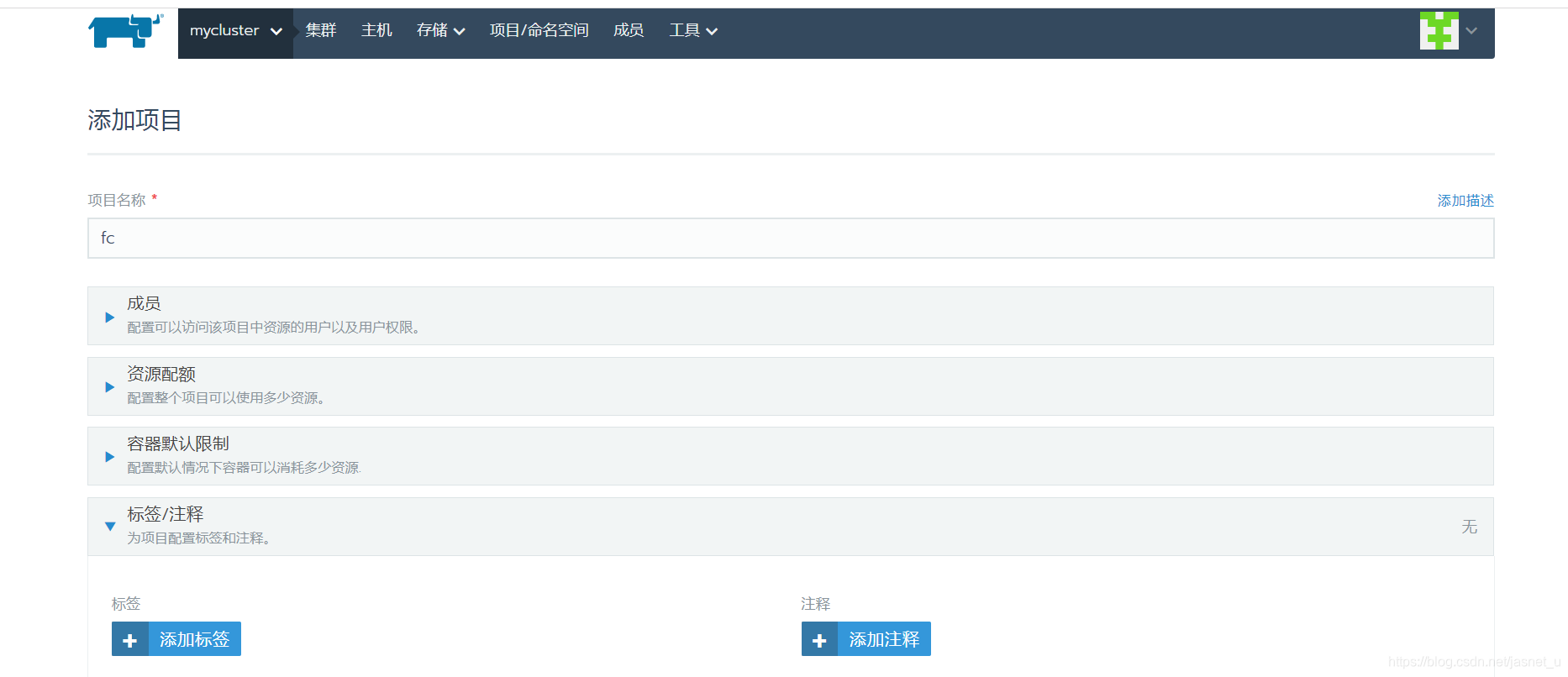Screen dimensions: 1568x677
Task: Navigate to 项目/命名空间
Action: [539, 31]
